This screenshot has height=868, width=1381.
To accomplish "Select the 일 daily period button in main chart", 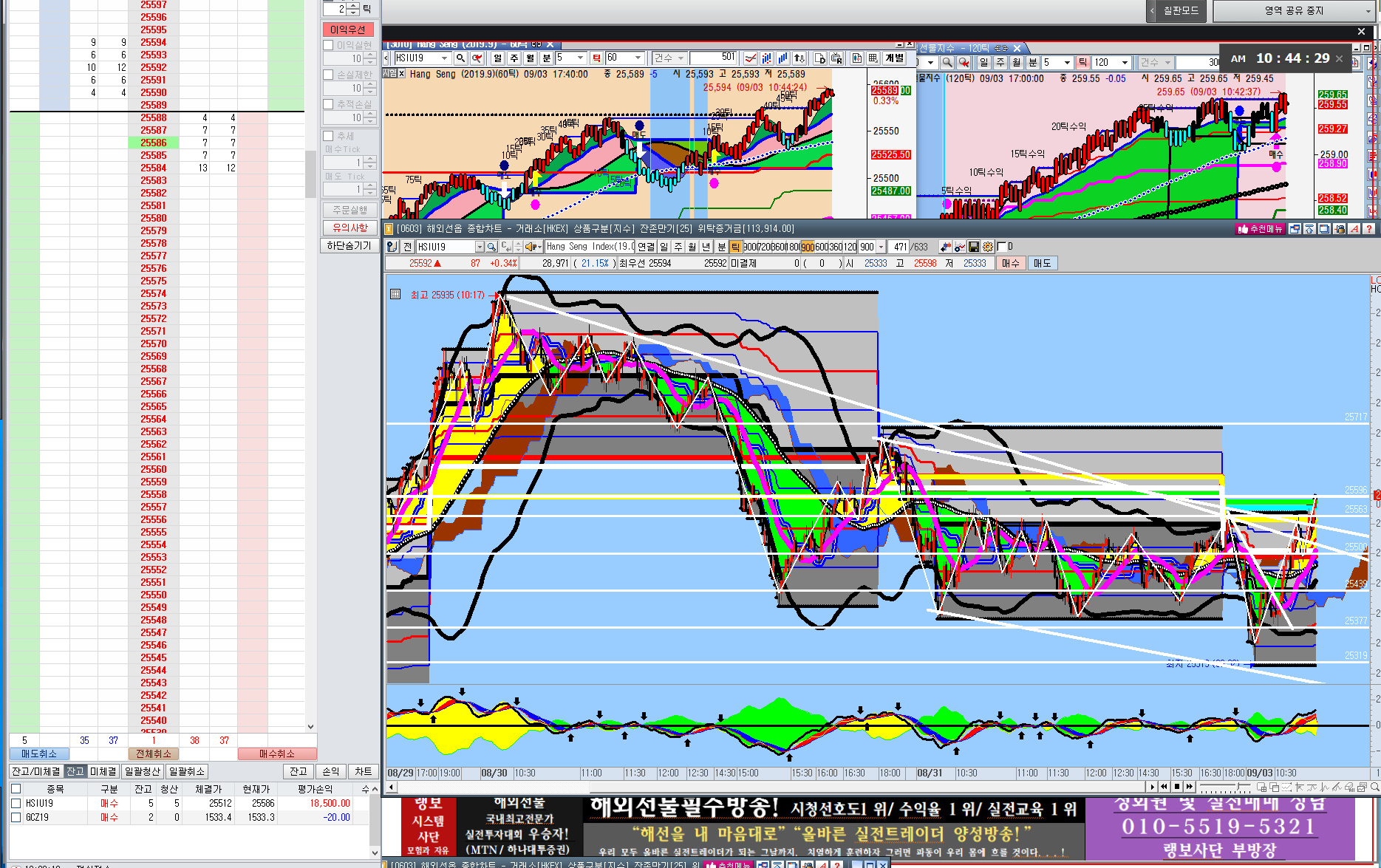I will 664,247.
